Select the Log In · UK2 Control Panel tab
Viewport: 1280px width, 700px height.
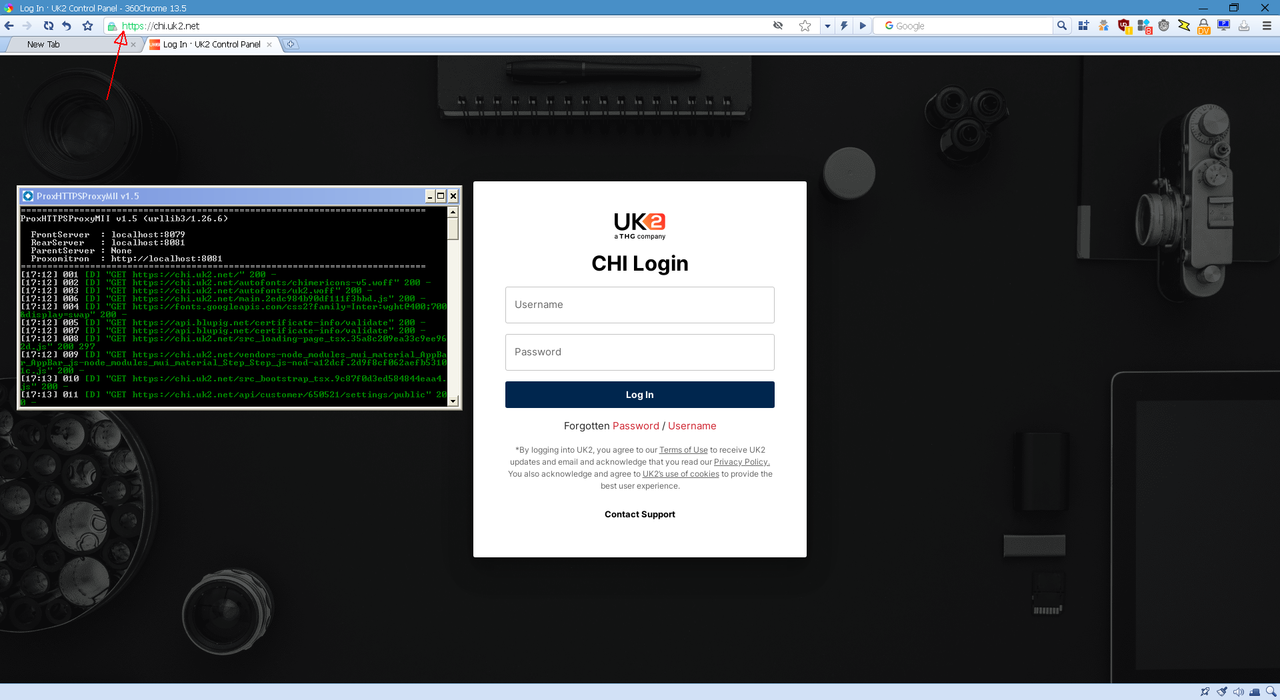tap(212, 44)
